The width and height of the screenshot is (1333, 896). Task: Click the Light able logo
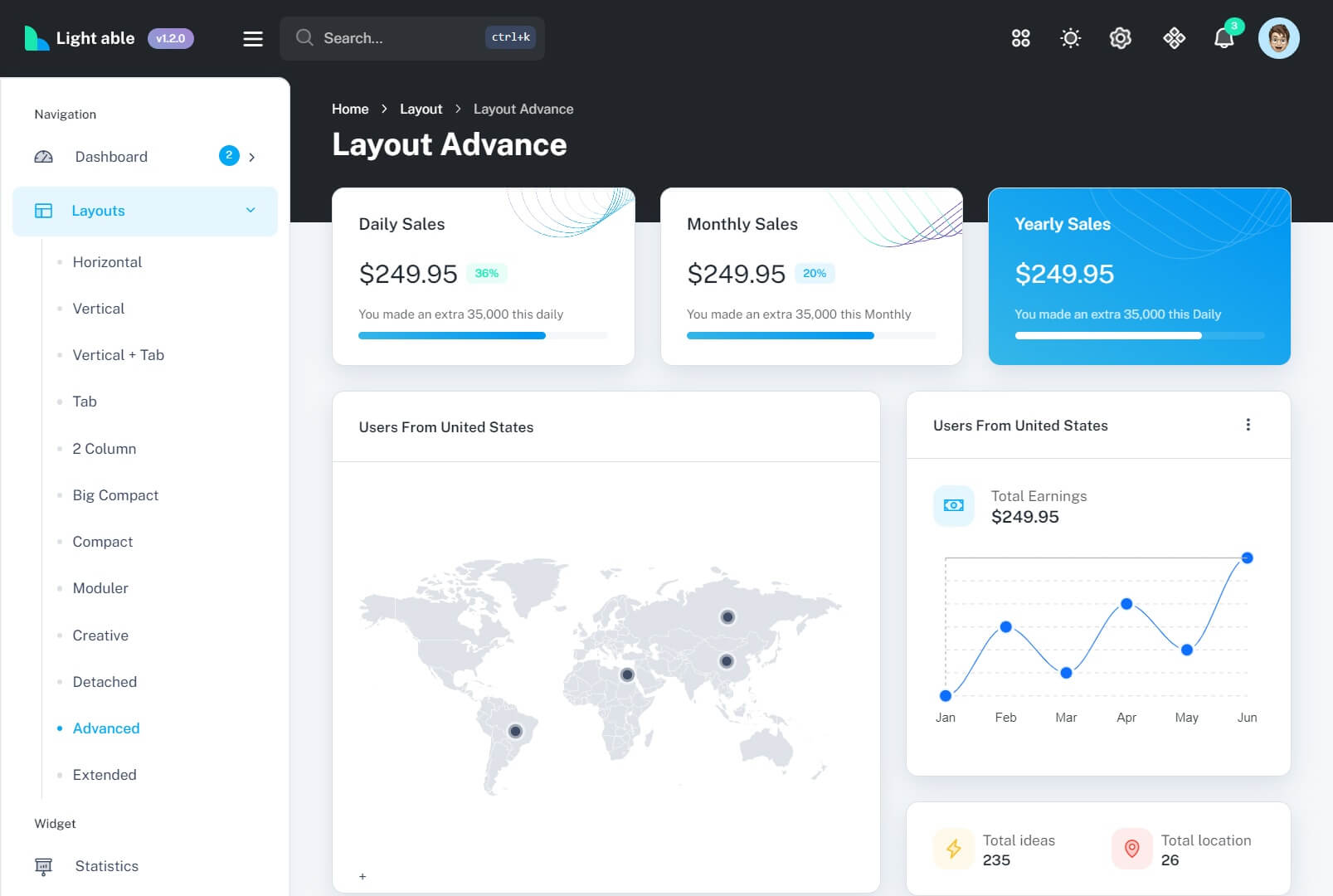pyautogui.click(x=80, y=38)
